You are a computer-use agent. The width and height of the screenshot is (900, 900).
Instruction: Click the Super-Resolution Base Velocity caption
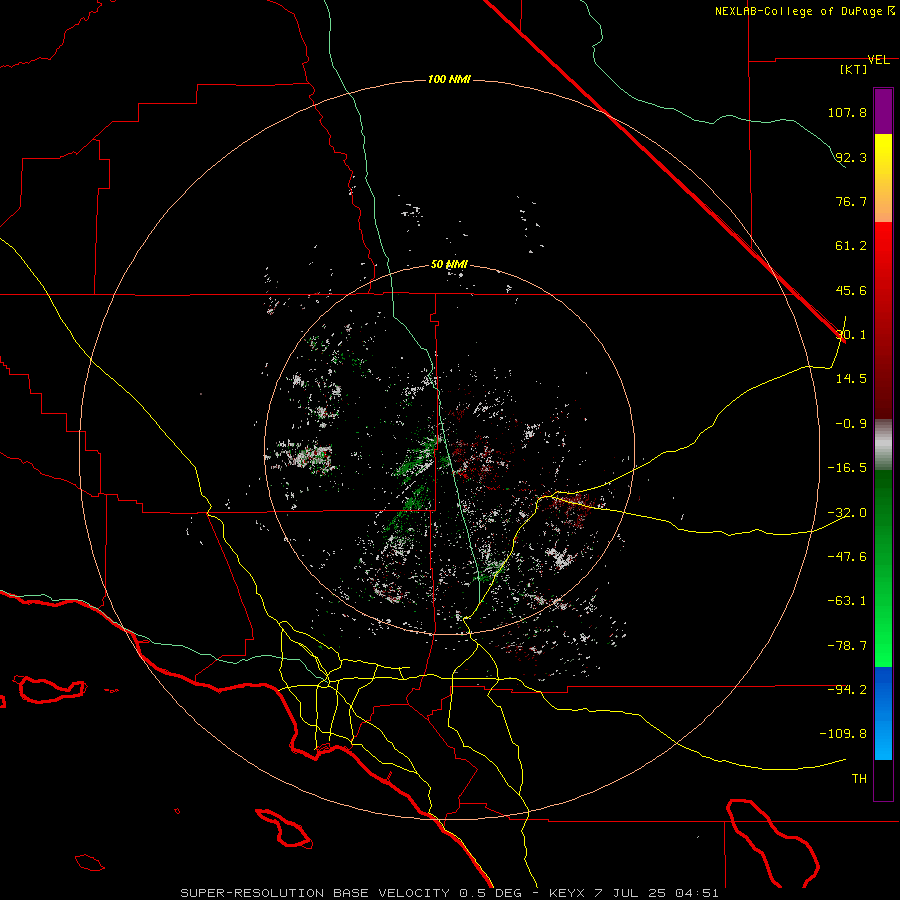click(449, 893)
